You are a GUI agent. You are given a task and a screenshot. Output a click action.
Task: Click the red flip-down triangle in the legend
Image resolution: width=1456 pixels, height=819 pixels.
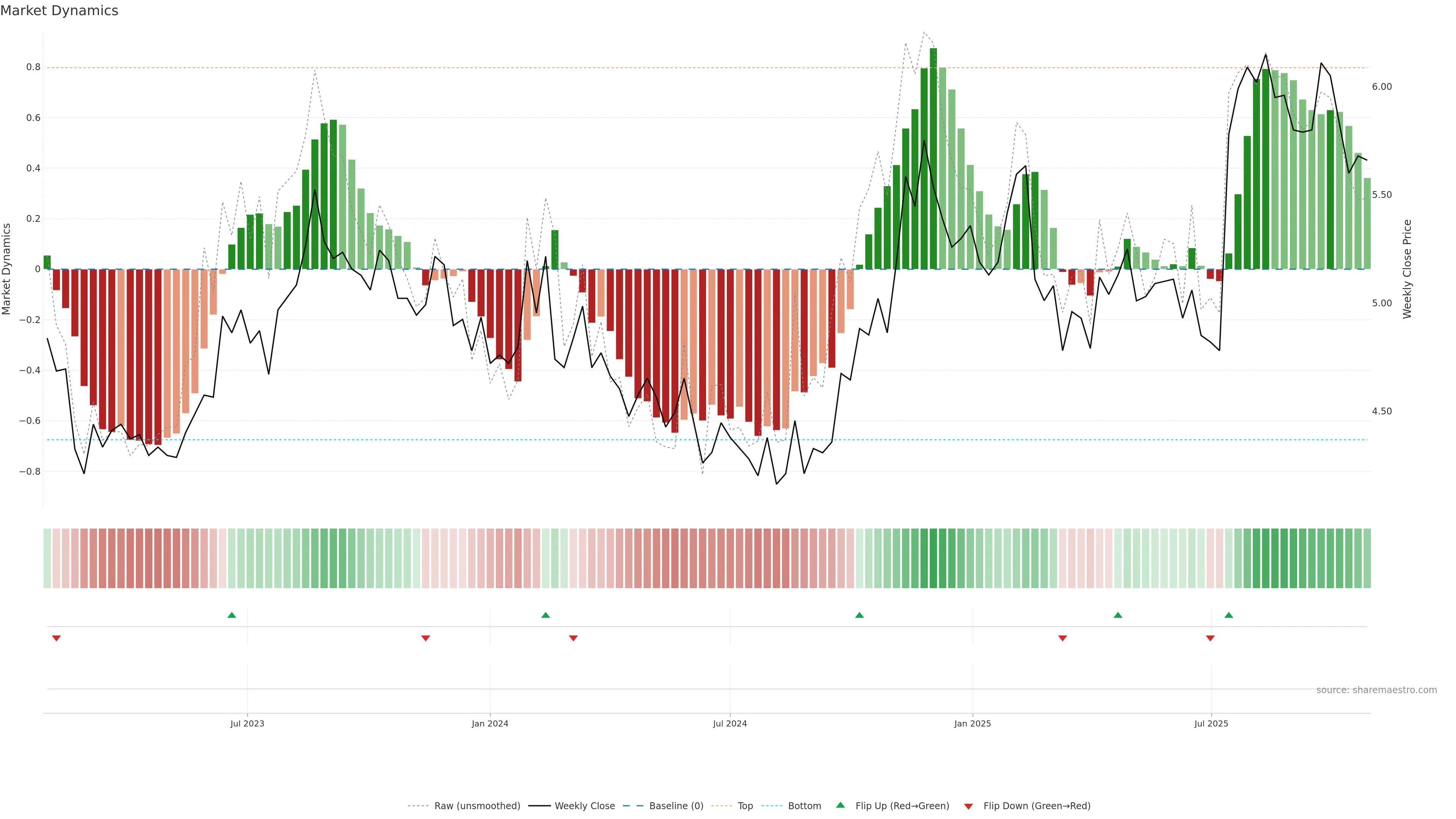(x=968, y=806)
